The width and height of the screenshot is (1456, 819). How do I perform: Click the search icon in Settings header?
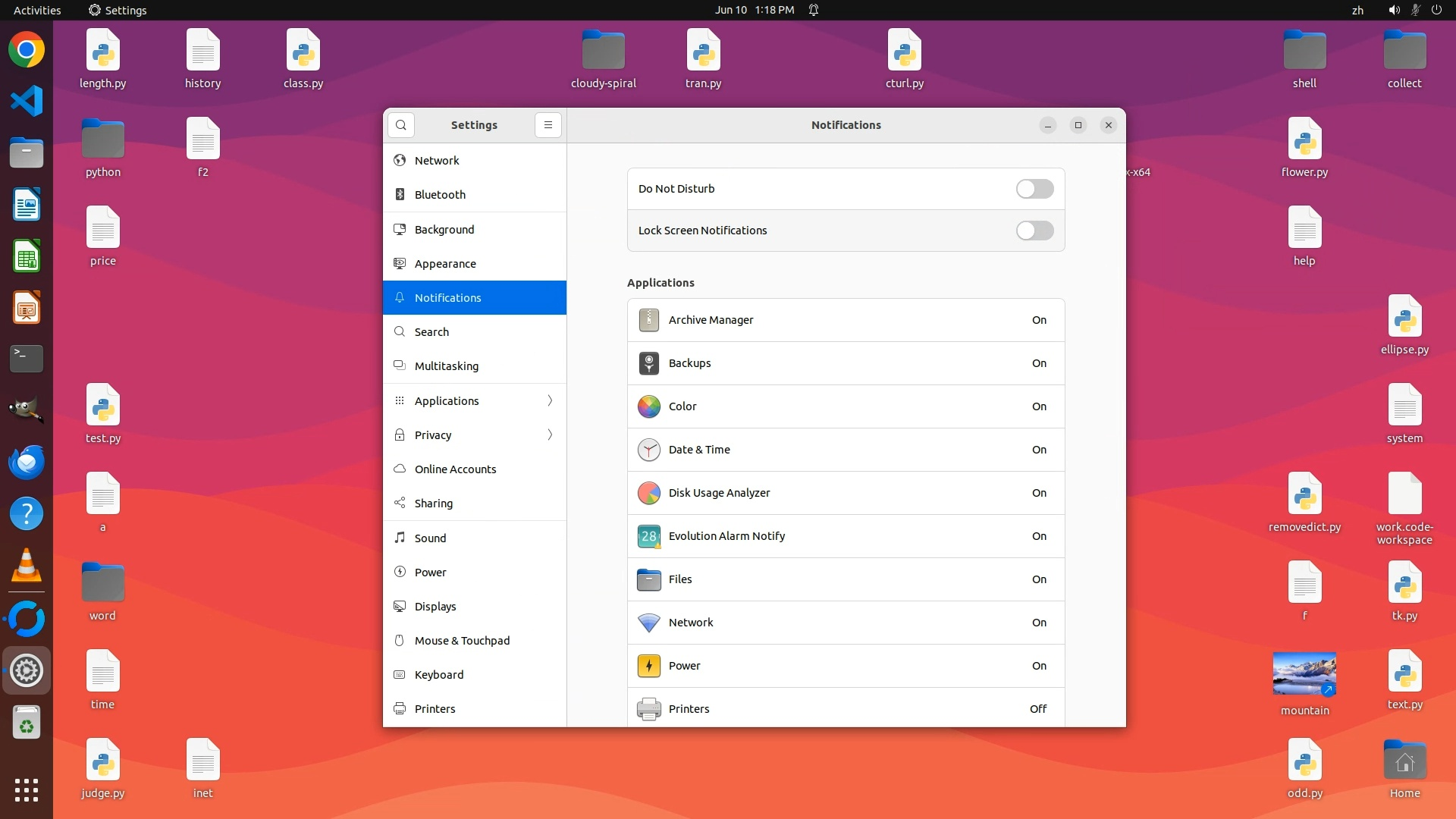coord(401,125)
